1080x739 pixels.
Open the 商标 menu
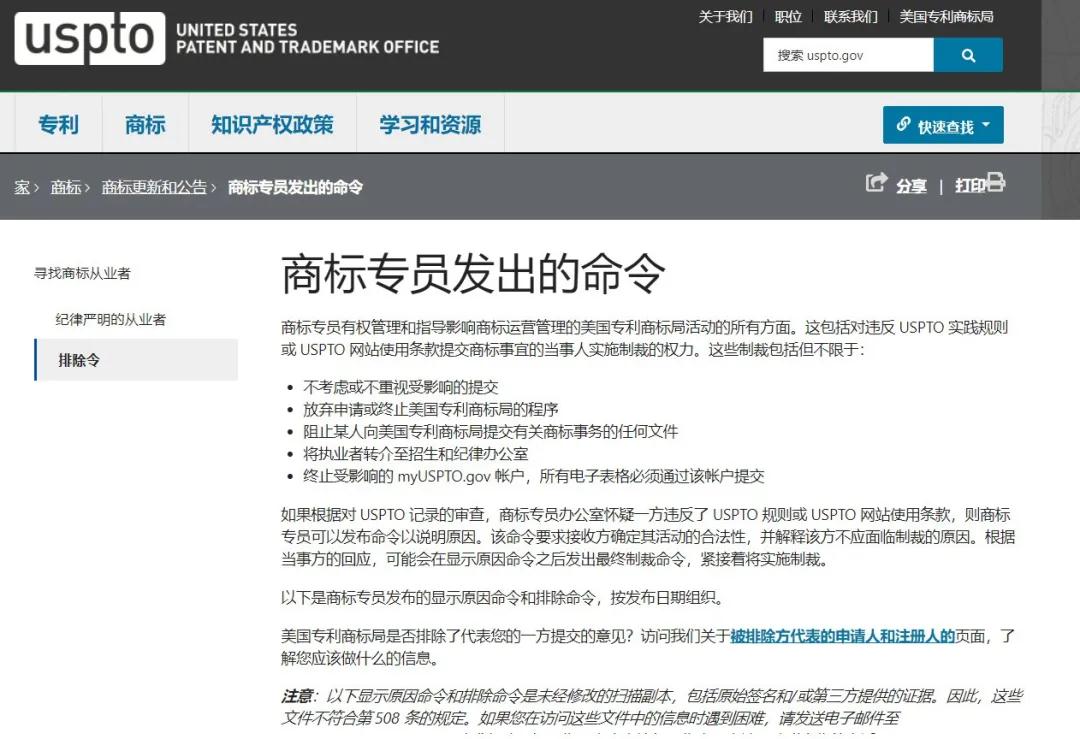(145, 125)
